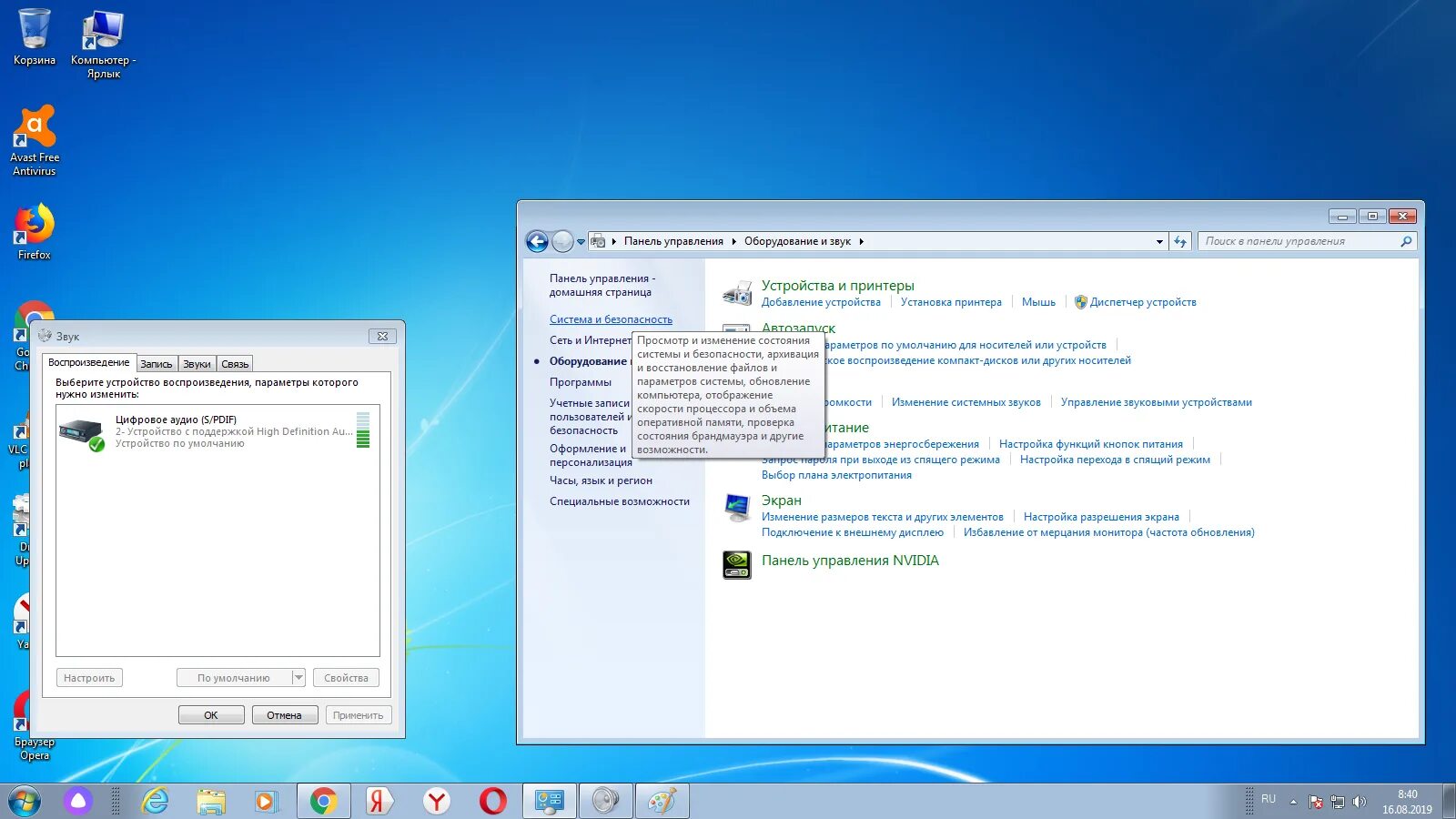Click the purple Alice assistant taskbar icon

[x=78, y=802]
